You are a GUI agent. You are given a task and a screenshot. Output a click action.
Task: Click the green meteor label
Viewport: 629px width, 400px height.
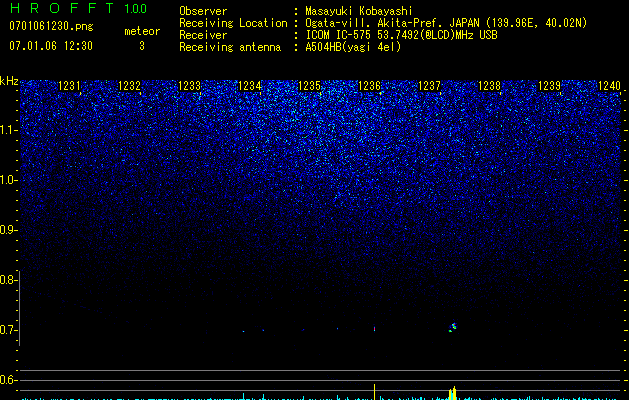click(142, 31)
